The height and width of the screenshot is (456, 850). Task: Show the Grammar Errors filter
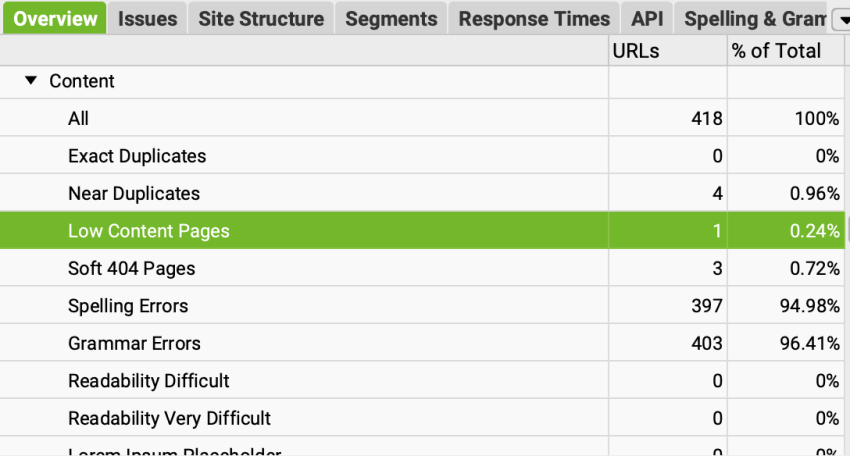click(134, 344)
